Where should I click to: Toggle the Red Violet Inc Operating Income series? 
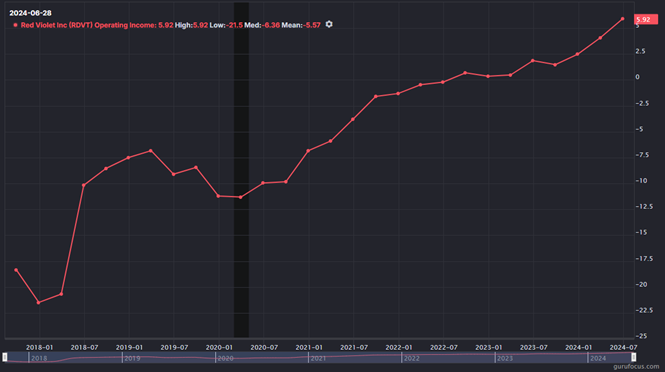click(97, 25)
